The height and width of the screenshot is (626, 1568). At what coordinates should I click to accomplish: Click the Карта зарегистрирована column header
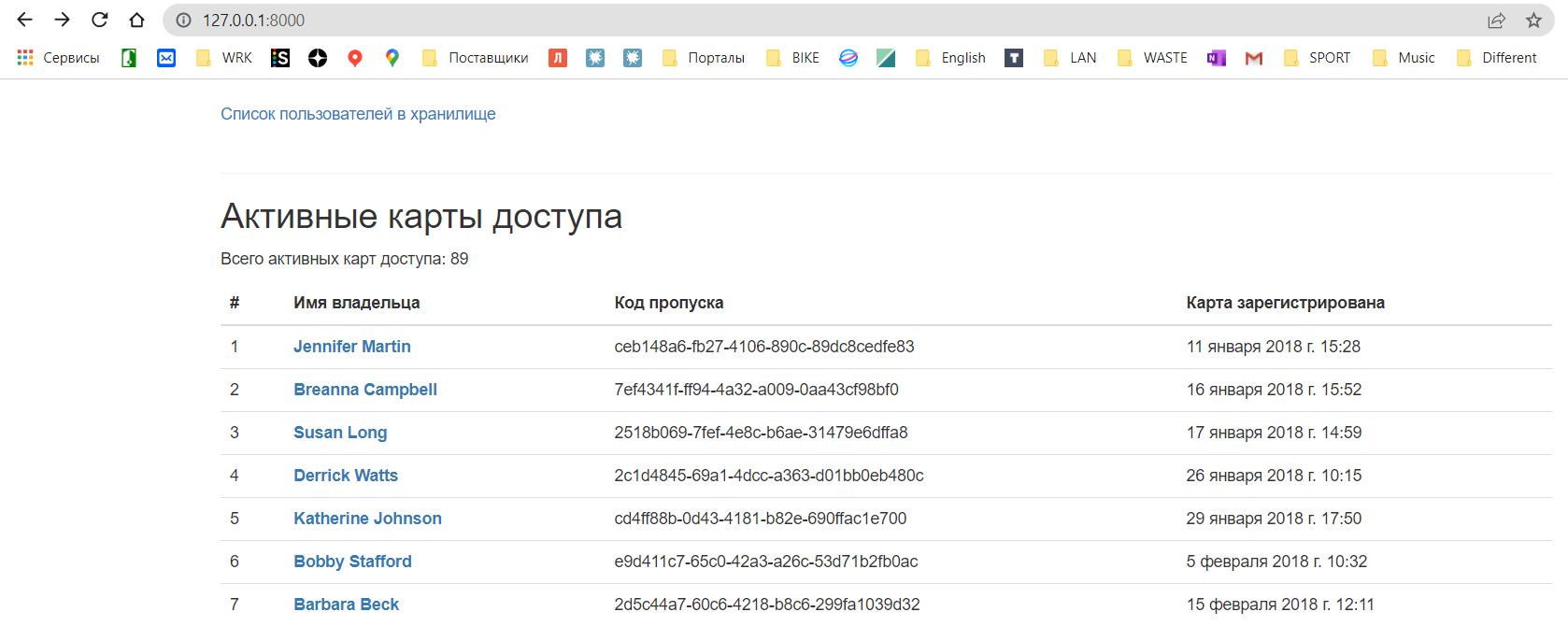pos(1286,303)
